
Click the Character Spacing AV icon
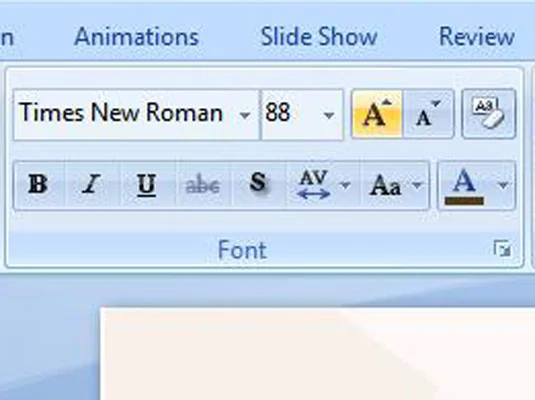(314, 185)
